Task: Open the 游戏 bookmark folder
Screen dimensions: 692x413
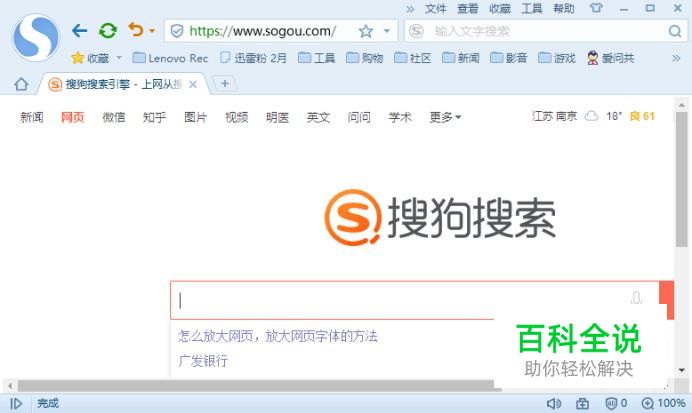Action: [557, 58]
